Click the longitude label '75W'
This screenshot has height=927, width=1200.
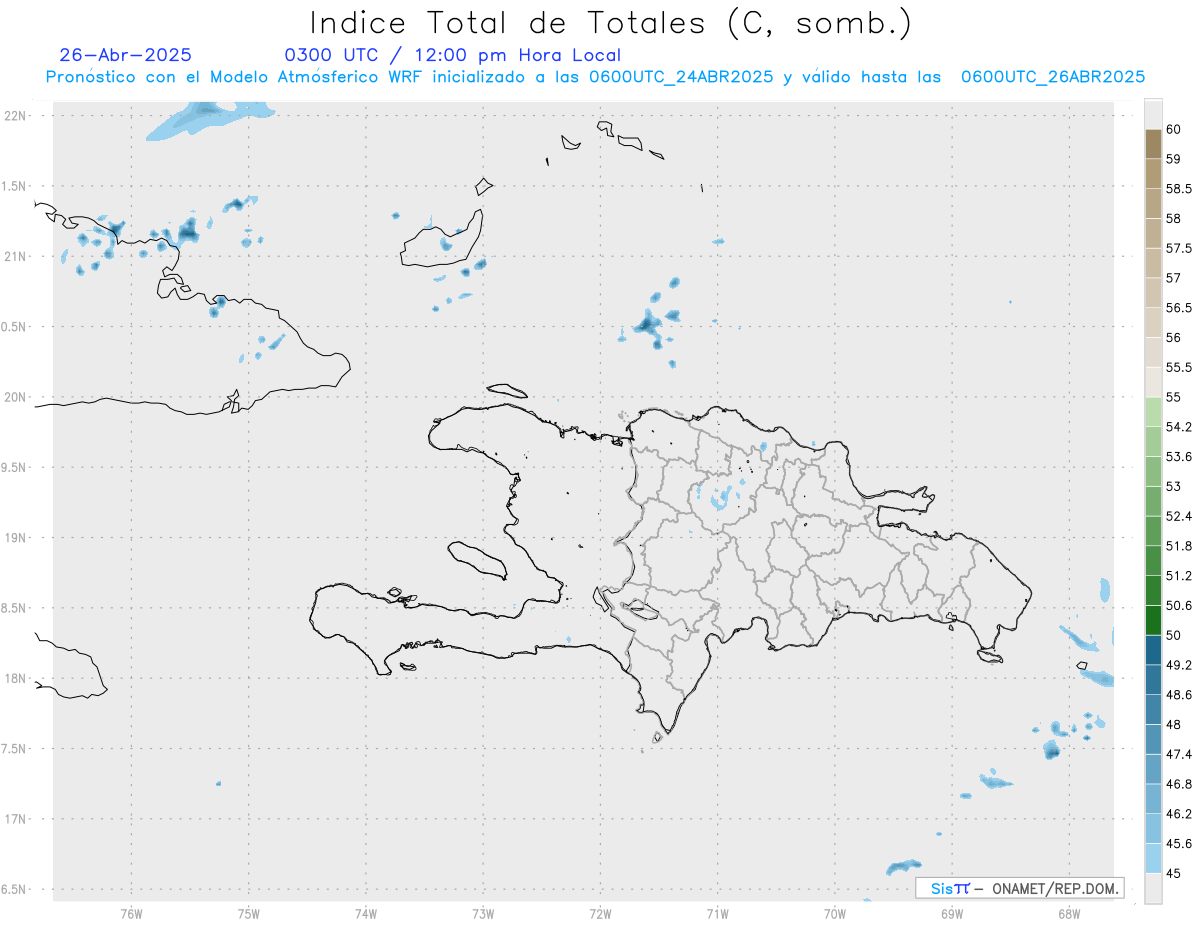[249, 914]
